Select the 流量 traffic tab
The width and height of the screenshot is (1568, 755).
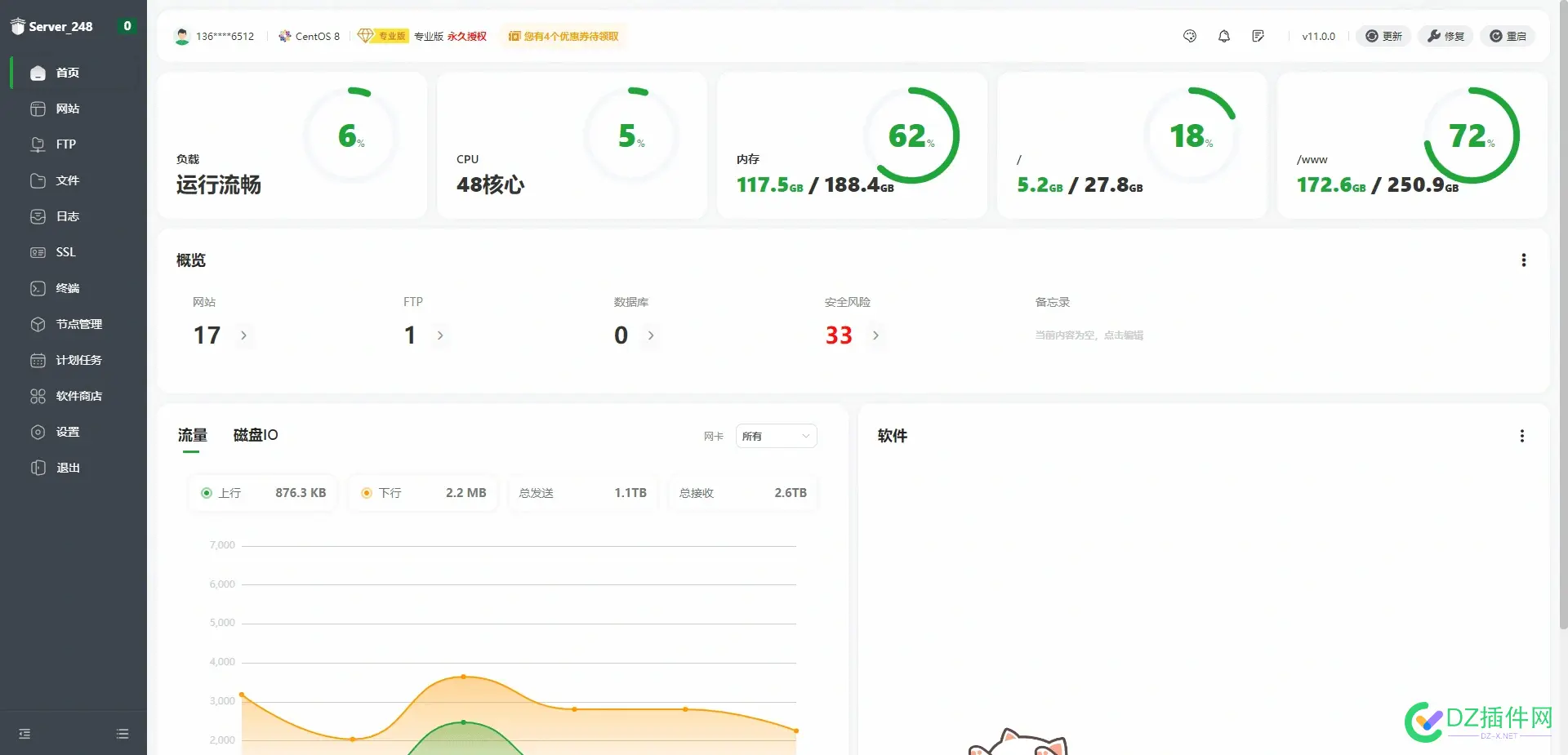coord(193,435)
